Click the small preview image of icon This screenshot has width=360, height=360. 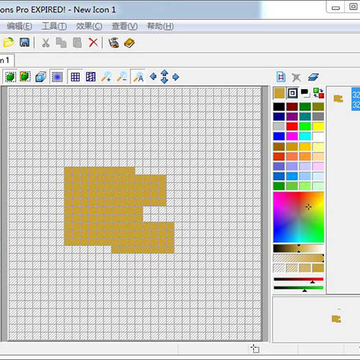[x=337, y=319]
